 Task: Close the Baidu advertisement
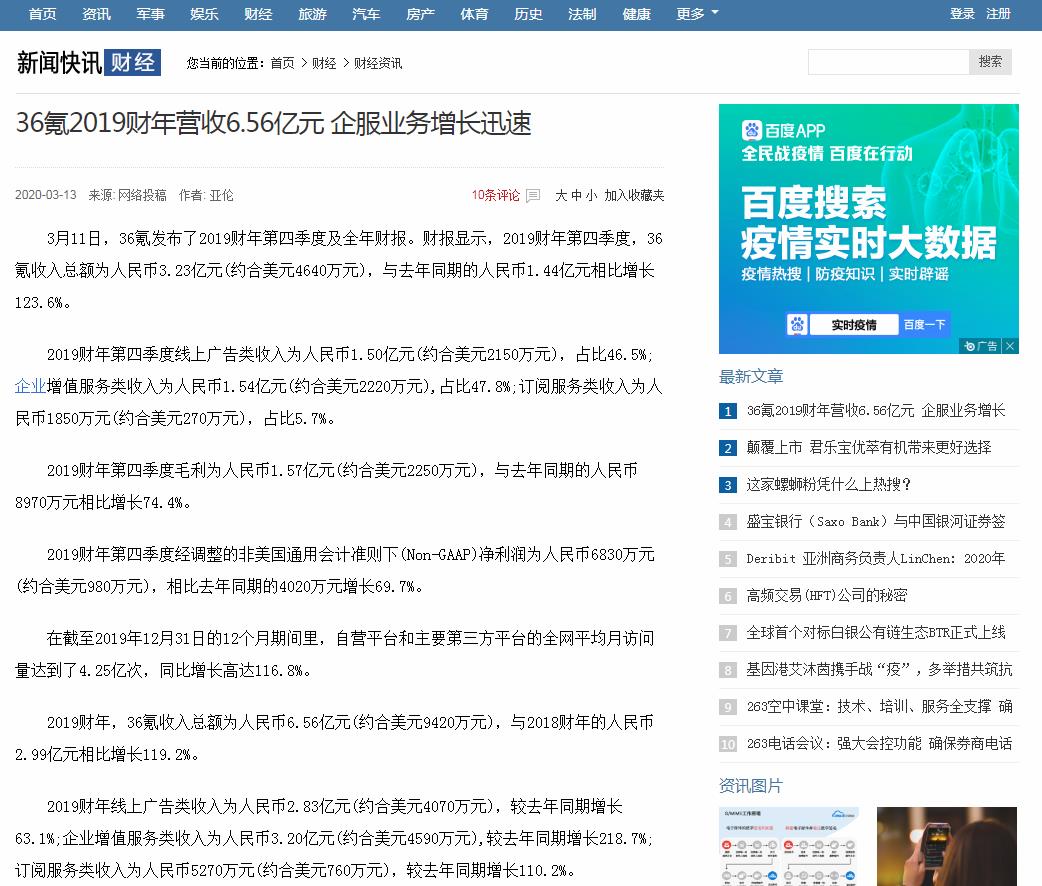coord(1010,346)
